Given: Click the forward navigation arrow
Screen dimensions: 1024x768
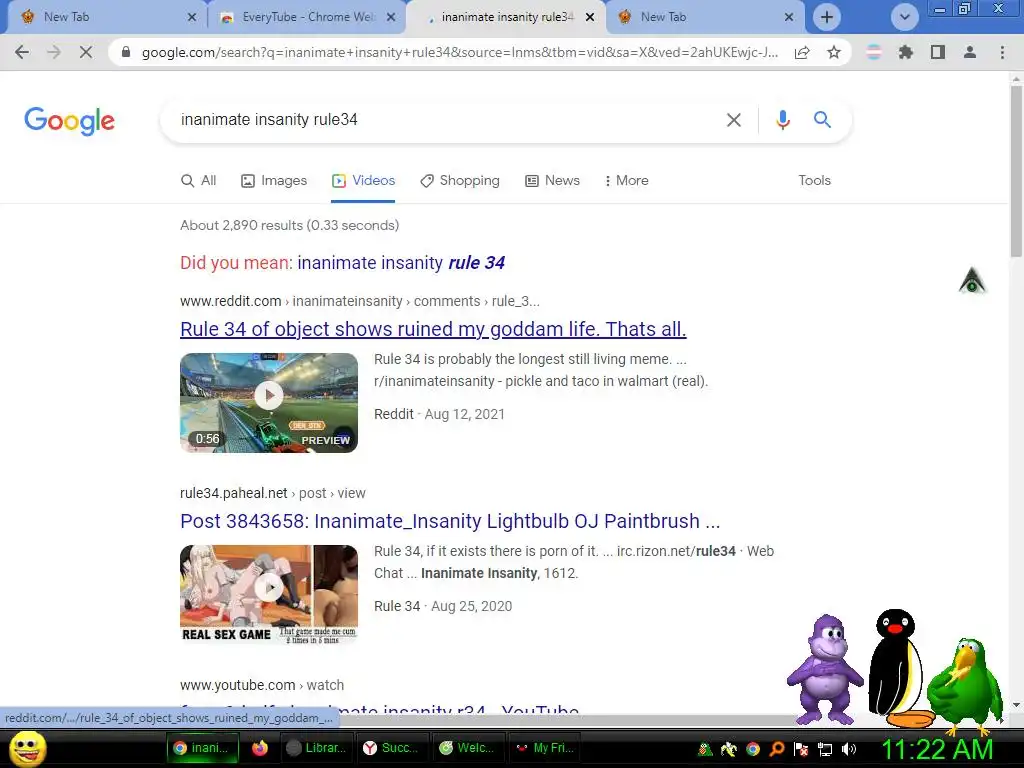Looking at the screenshot, I should [54, 52].
